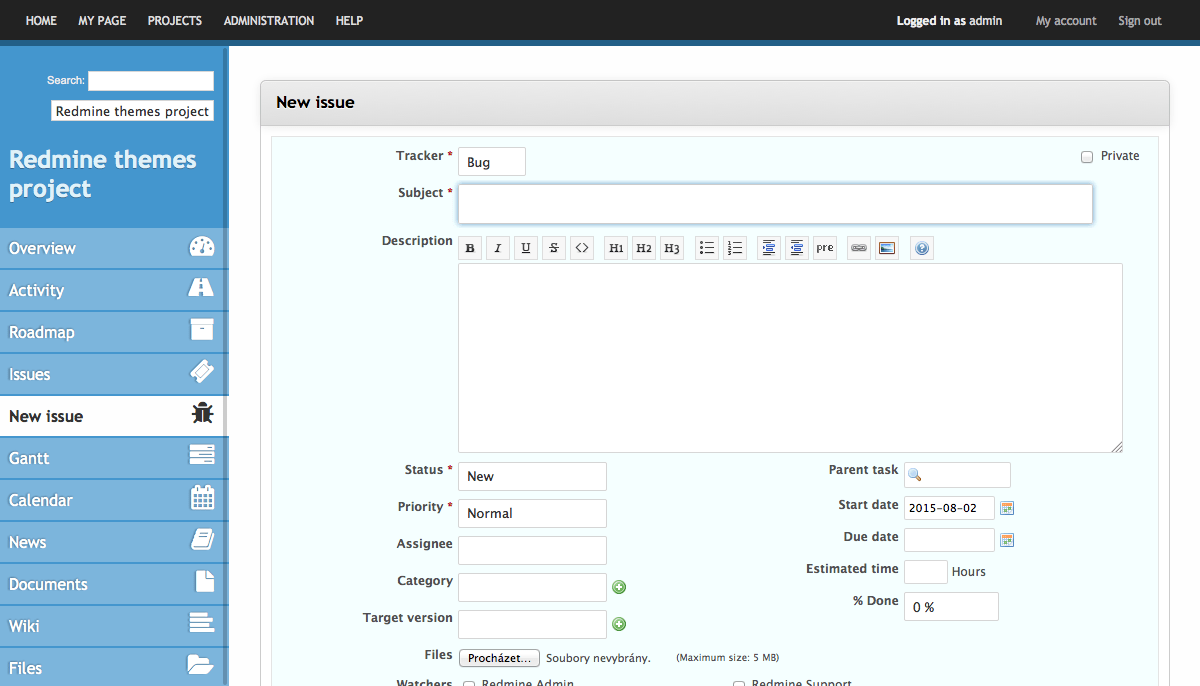Apply bold formatting in description toolbar

click(x=470, y=248)
